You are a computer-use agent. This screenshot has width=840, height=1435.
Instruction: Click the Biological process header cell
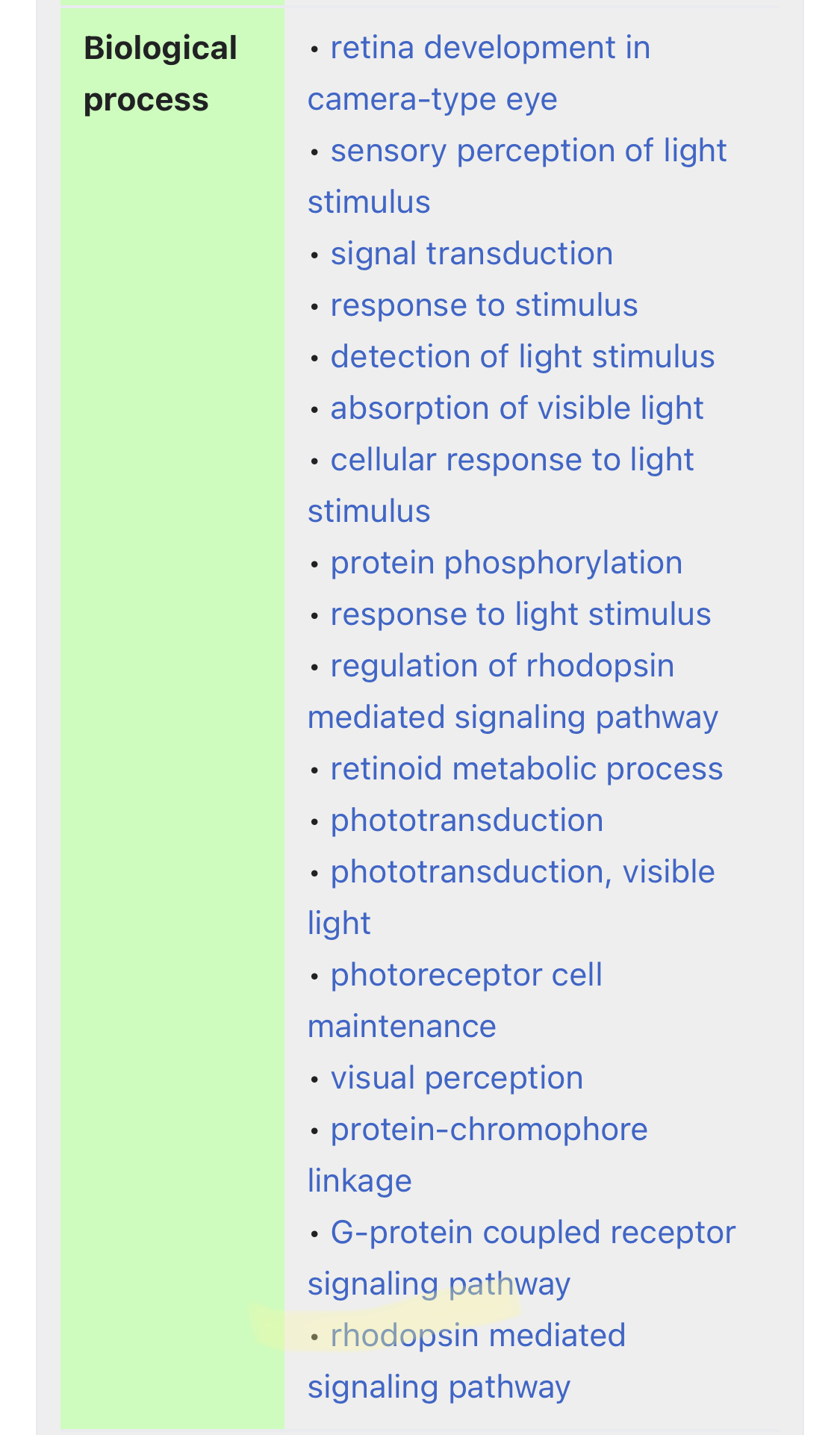click(160, 74)
